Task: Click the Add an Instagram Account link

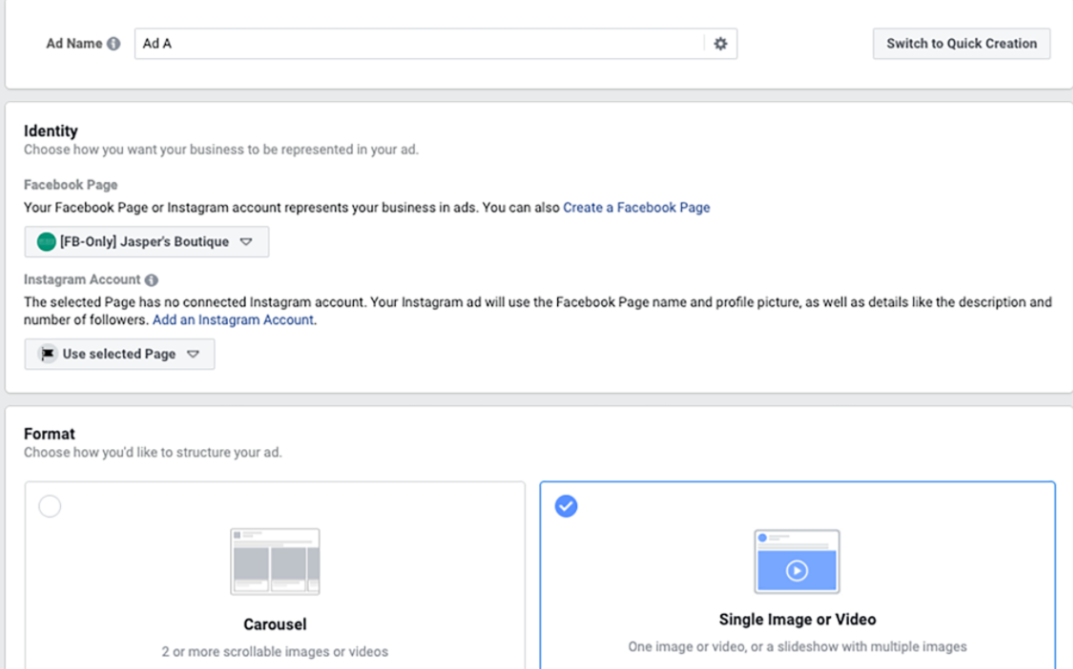Action: [233, 320]
